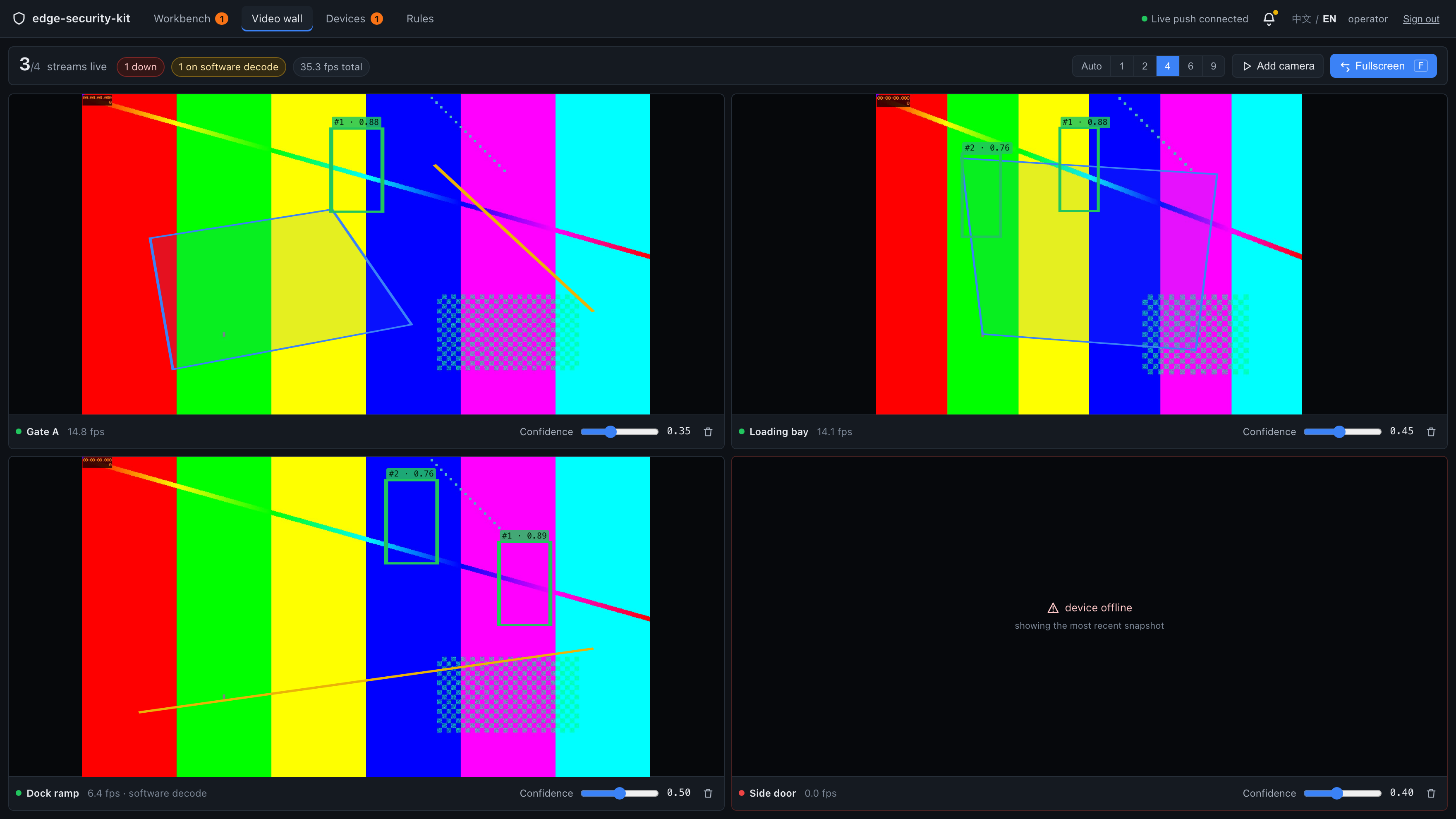Adjust Gate A confidence slider

[620, 432]
